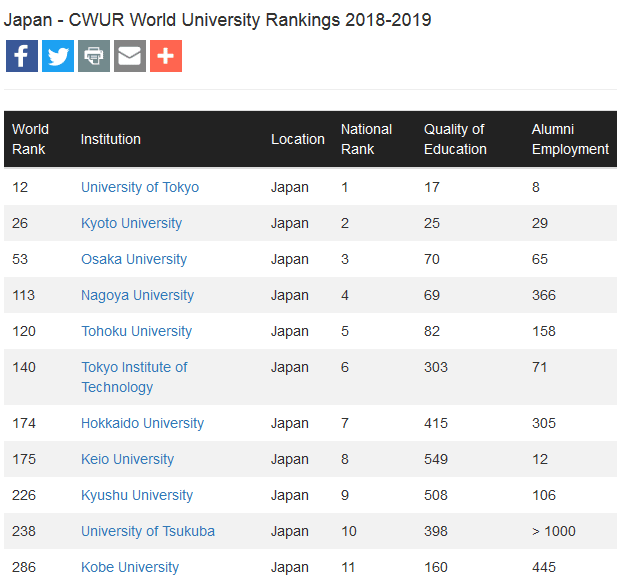
Task: Select quality of education value 17
Action: click(432, 187)
